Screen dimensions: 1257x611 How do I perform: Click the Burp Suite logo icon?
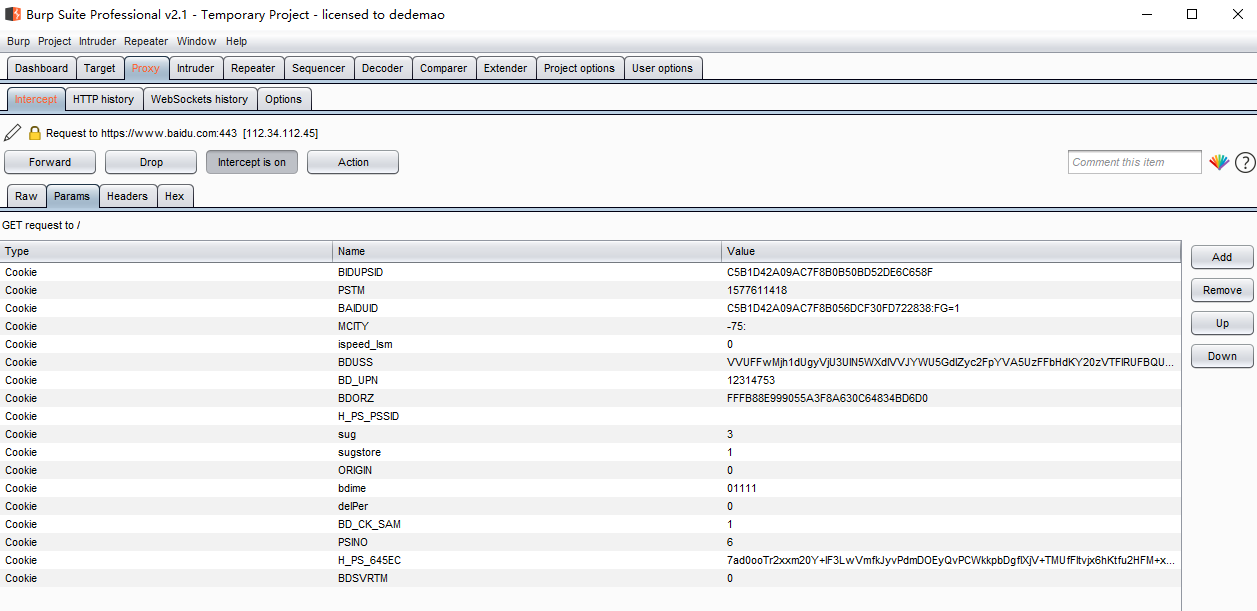(x=13, y=14)
